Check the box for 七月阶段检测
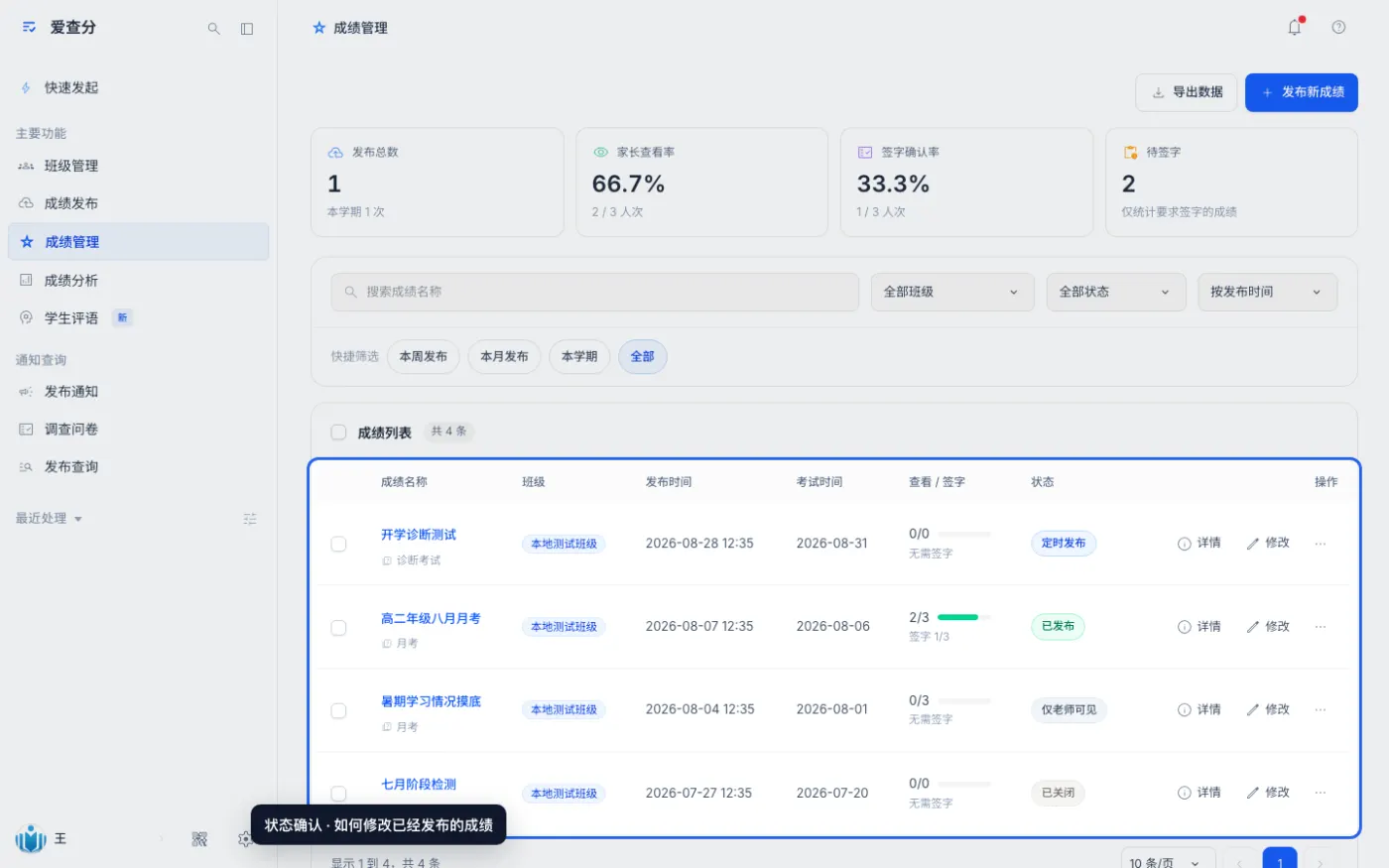Image resolution: width=1389 pixels, height=868 pixels. point(338,793)
